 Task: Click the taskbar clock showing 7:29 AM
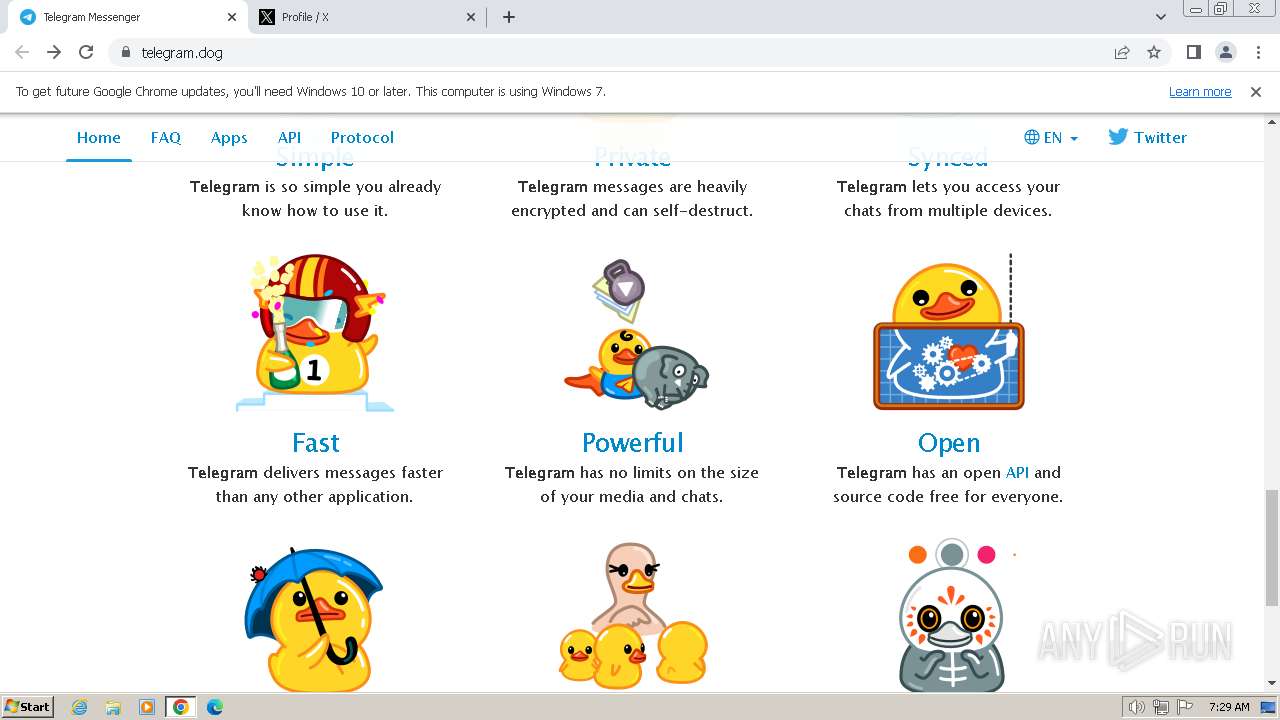tap(1229, 707)
